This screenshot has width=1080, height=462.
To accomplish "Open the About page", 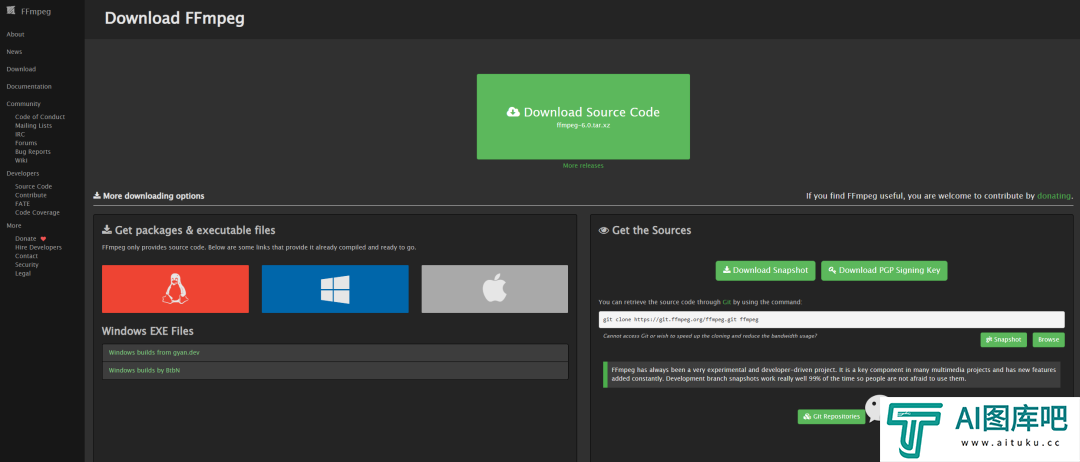I will tap(15, 34).
